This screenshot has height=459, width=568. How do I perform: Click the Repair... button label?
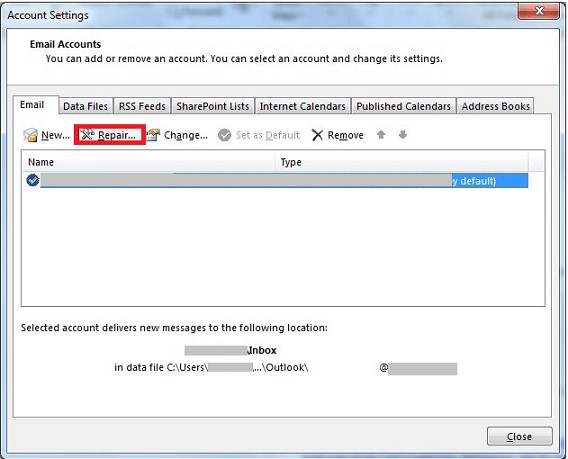coord(117,135)
